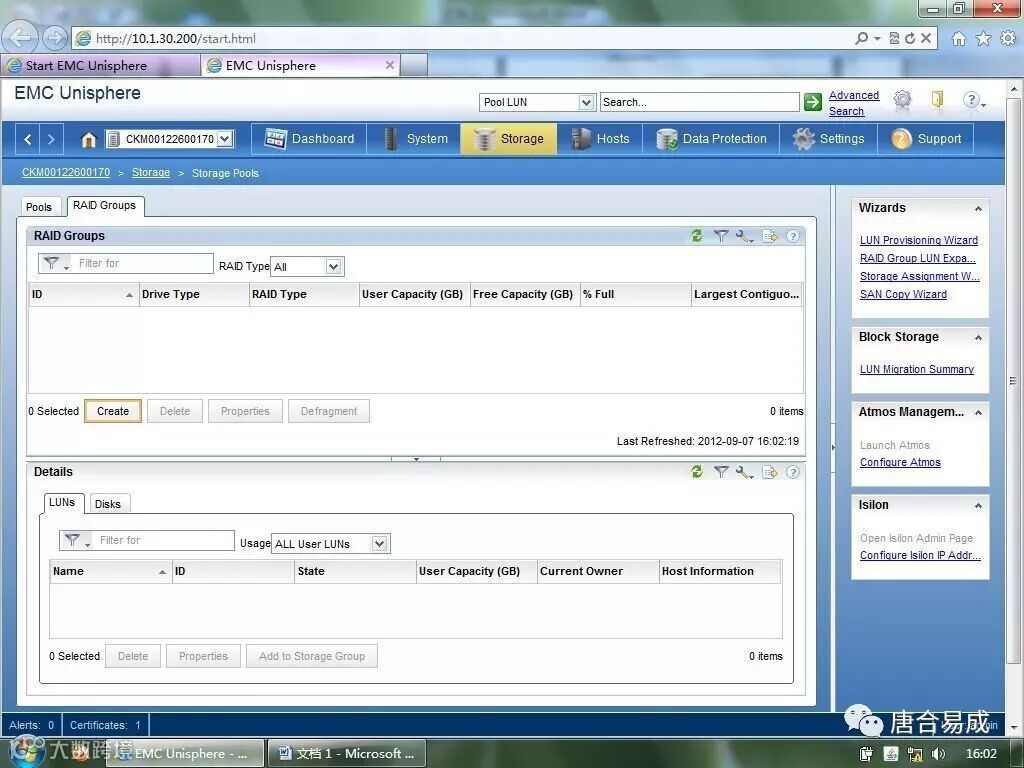
Task: Collapse the Isilon panel
Action: [x=978, y=505]
